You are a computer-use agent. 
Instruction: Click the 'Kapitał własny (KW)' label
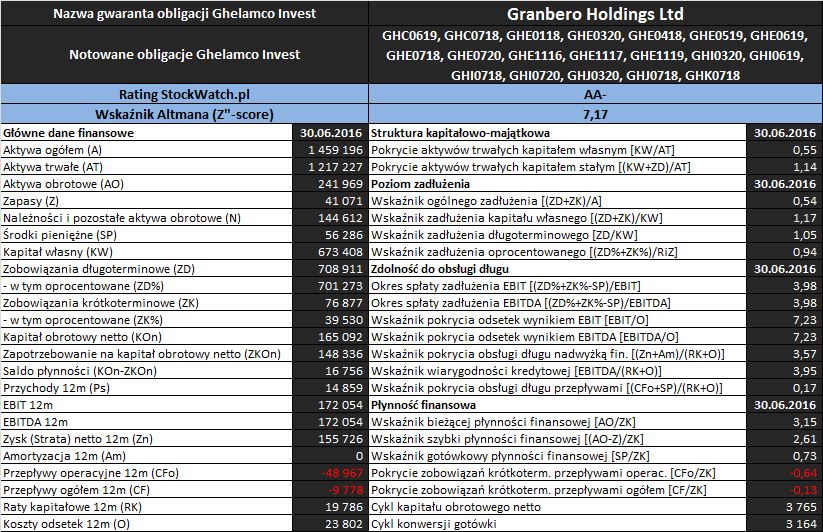(x=58, y=252)
